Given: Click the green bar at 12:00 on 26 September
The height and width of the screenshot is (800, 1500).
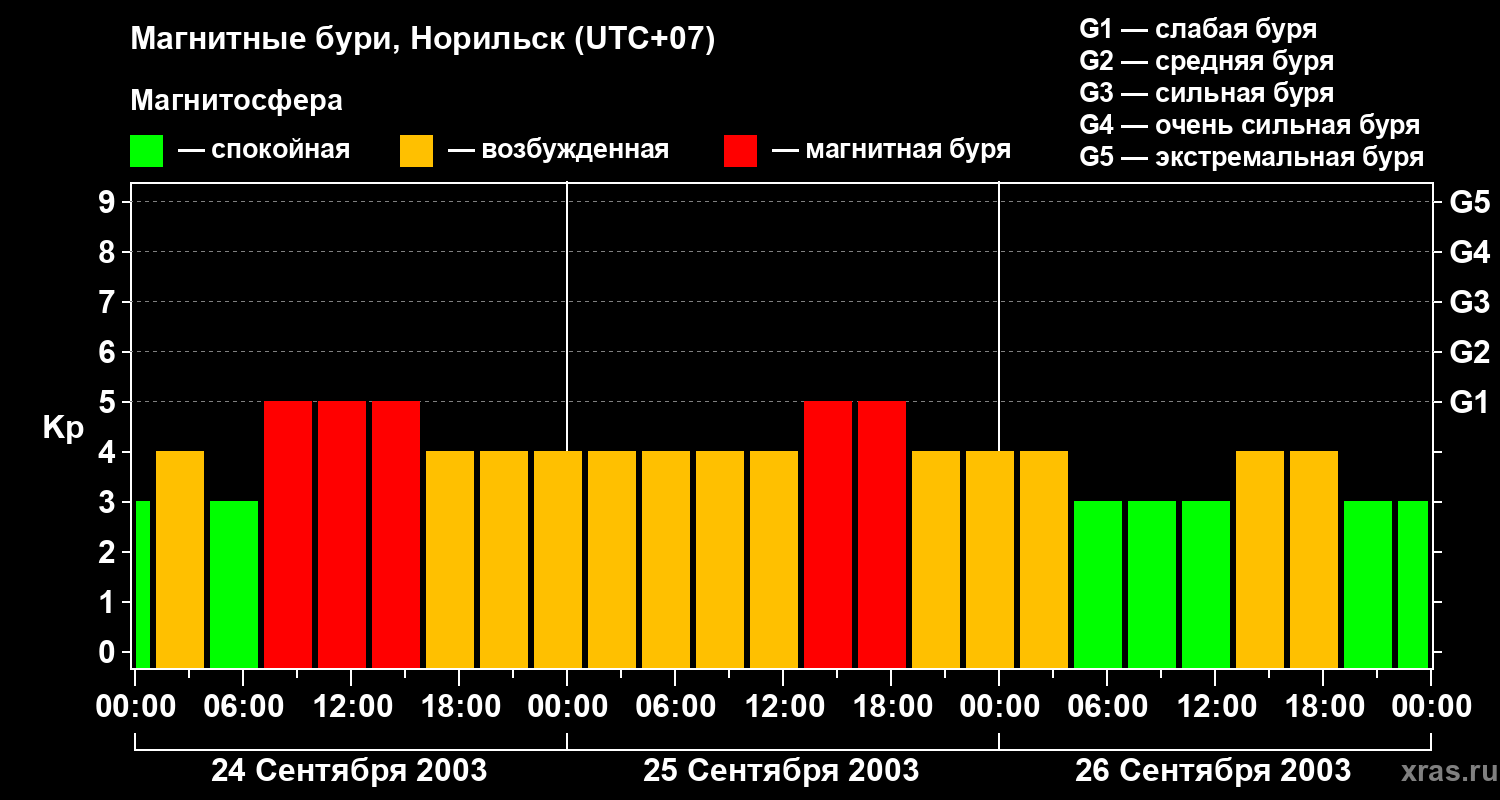Looking at the screenshot, I should coord(1206,584).
